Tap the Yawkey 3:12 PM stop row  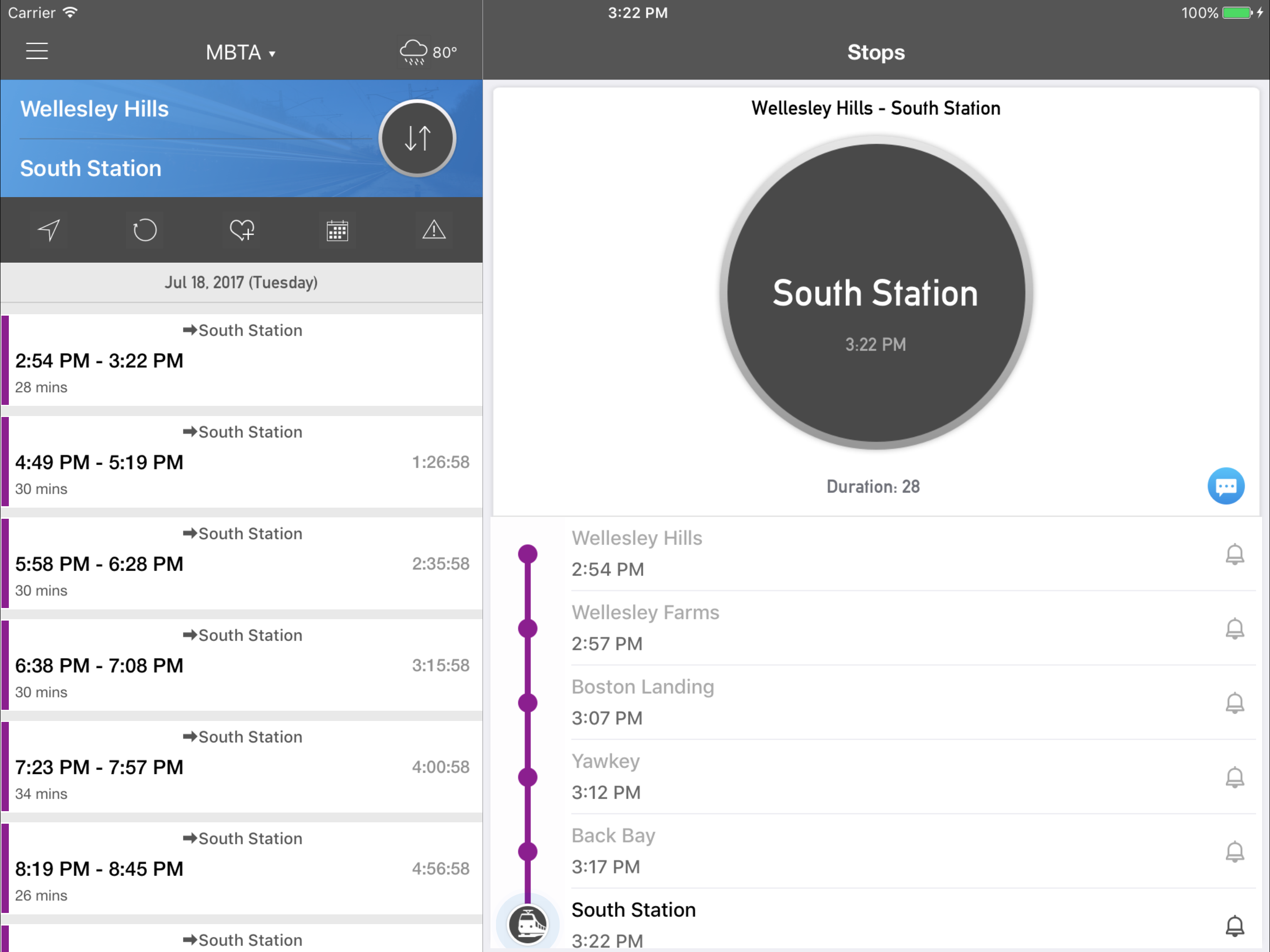point(861,777)
